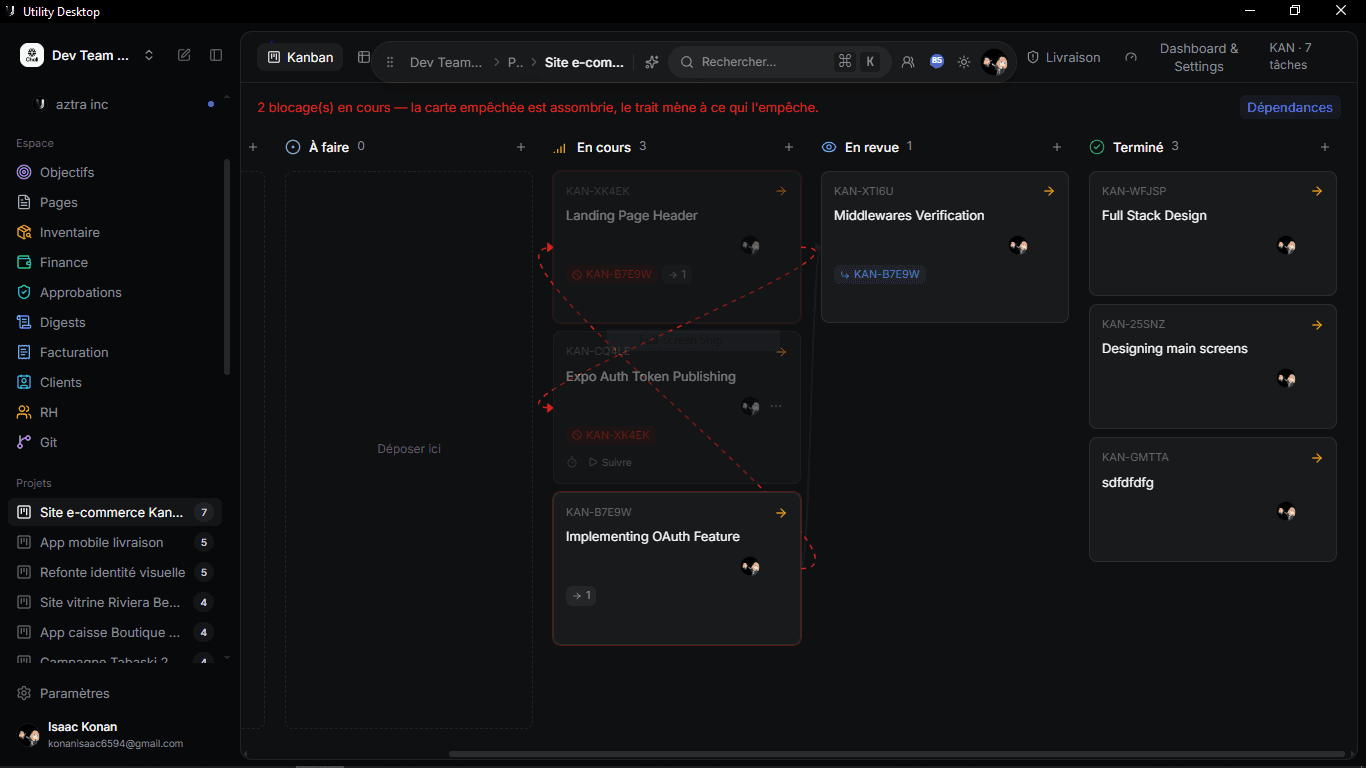Open Dashboard & Settings
Viewport: 1366px width, 768px height.
pyautogui.click(x=1198, y=57)
